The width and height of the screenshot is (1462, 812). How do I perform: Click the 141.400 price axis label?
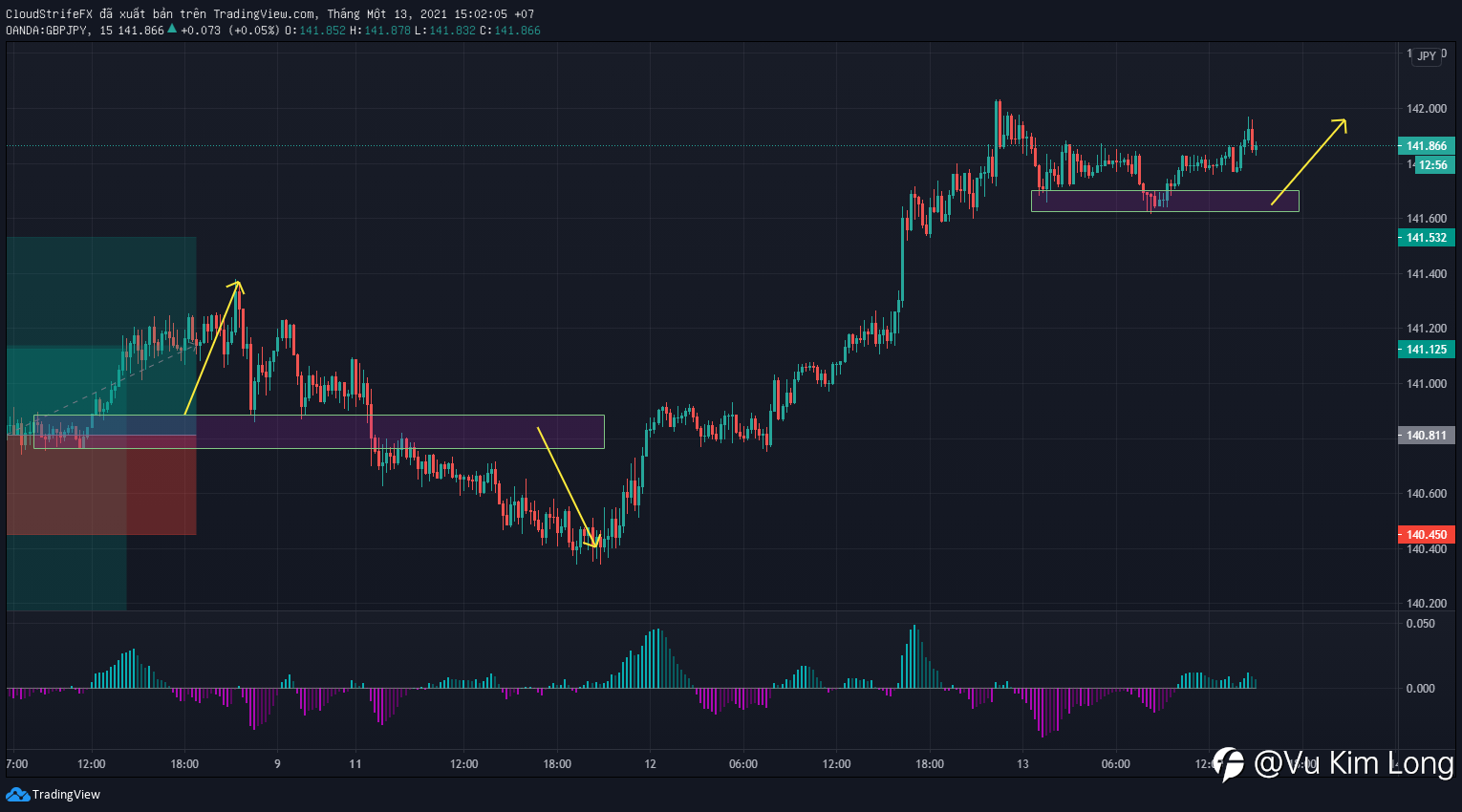[x=1427, y=274]
